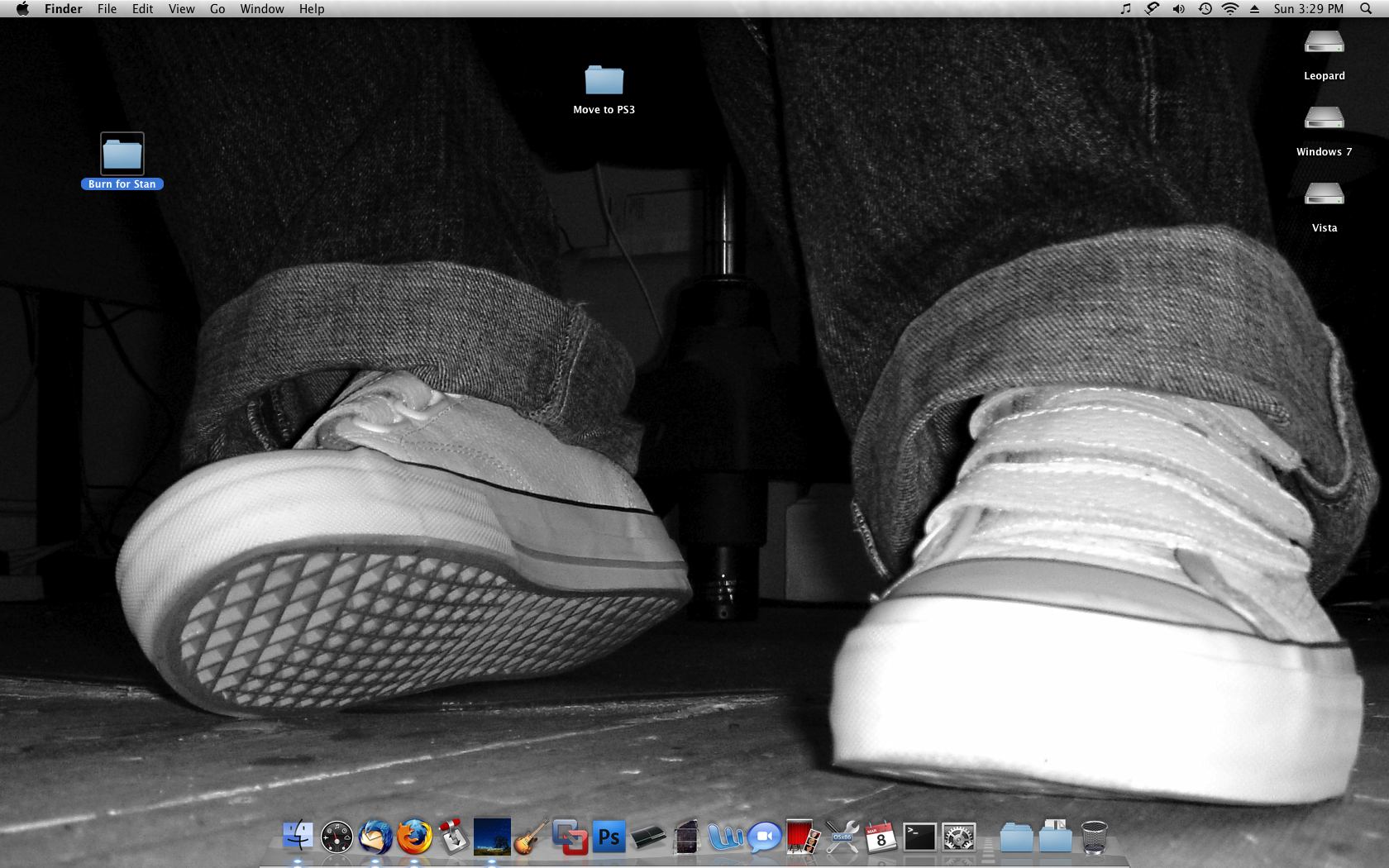Open the Trash in the dock
Screen dimensions: 1389x868
[1094, 837]
